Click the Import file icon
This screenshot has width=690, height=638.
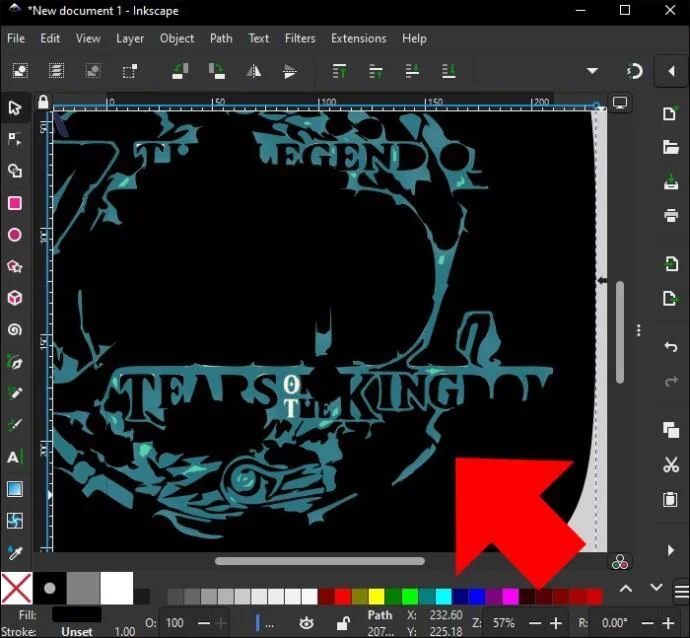click(x=671, y=264)
